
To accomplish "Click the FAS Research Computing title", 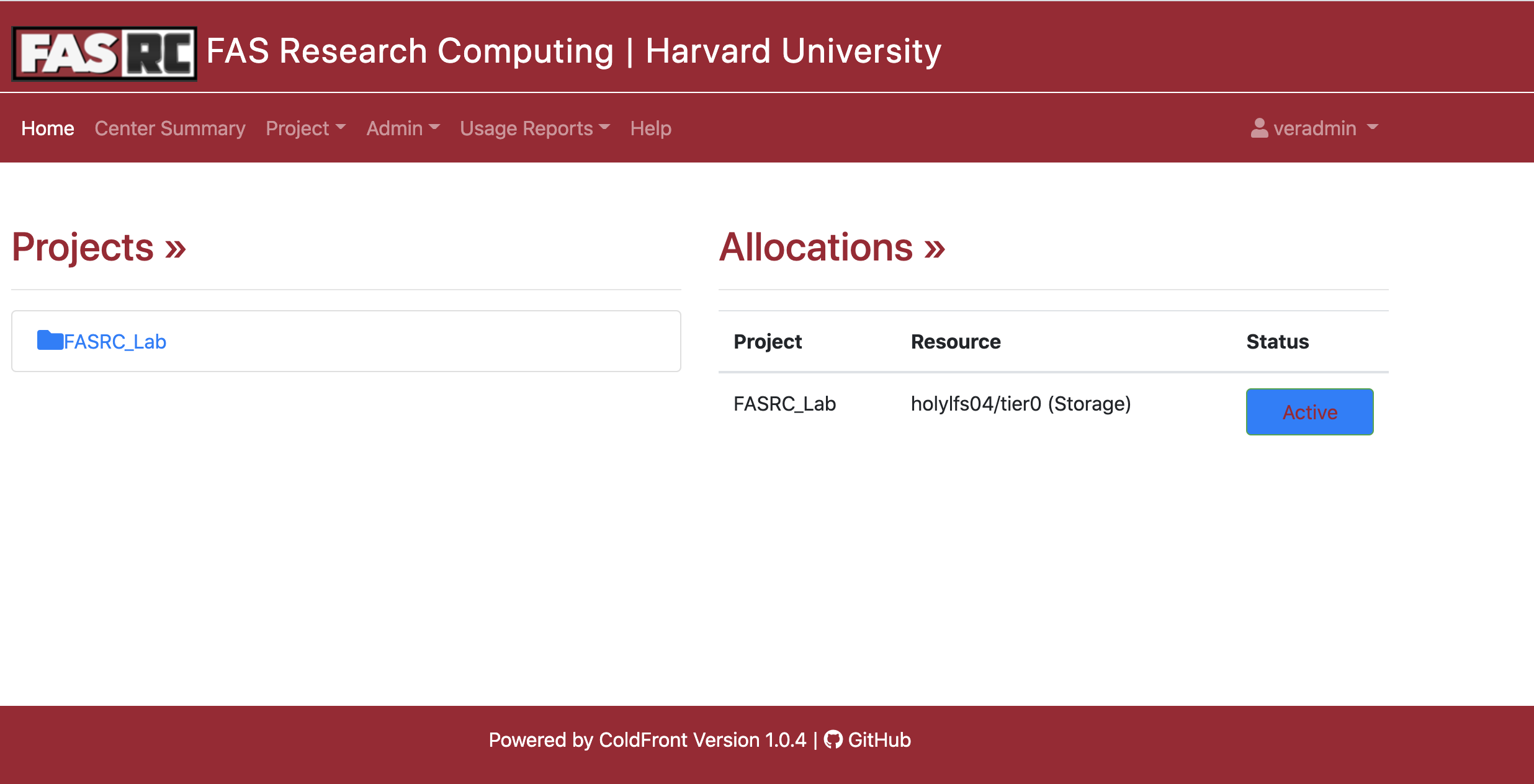I will pyautogui.click(x=573, y=51).
